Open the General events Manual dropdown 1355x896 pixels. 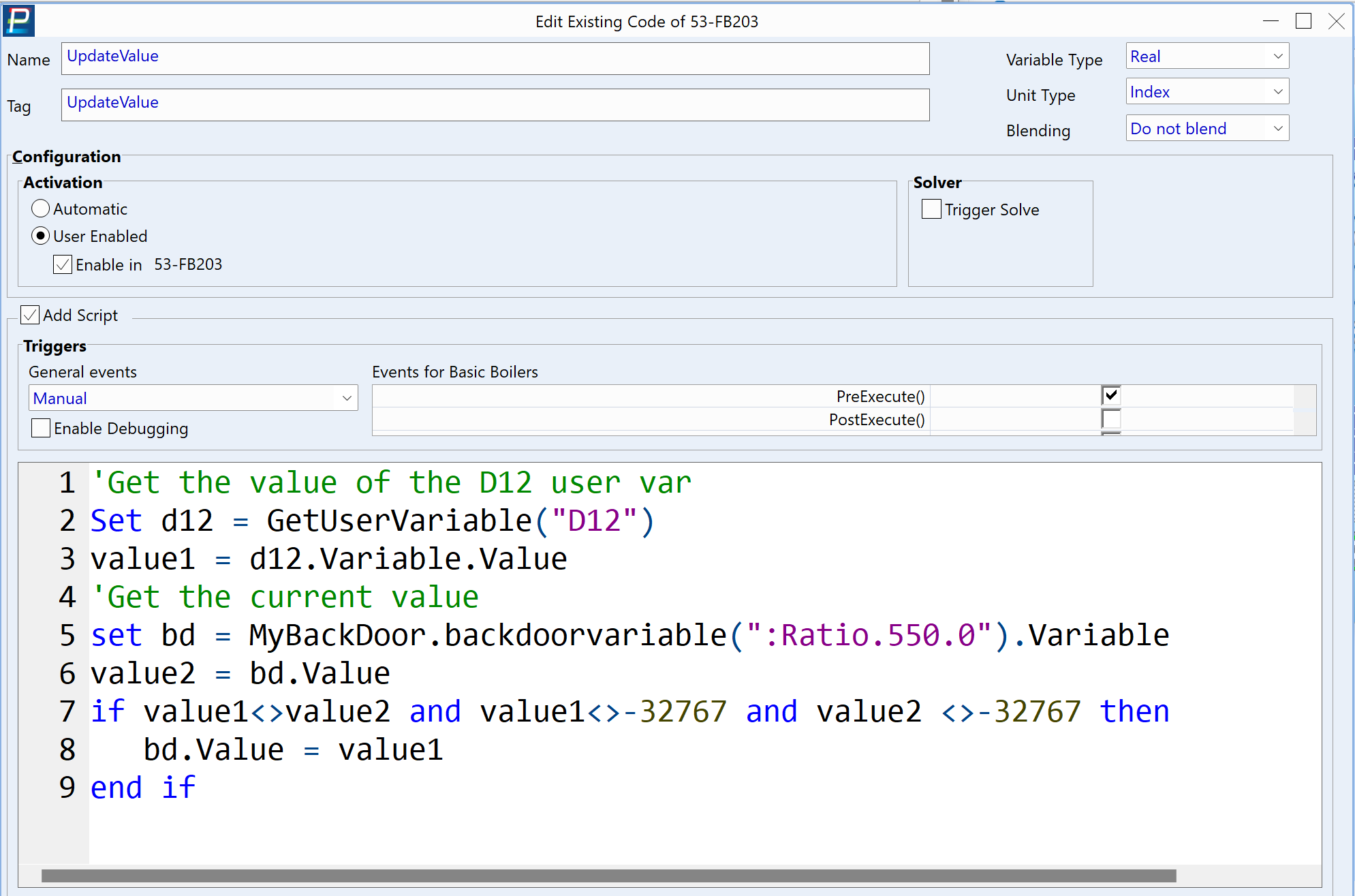coord(193,398)
